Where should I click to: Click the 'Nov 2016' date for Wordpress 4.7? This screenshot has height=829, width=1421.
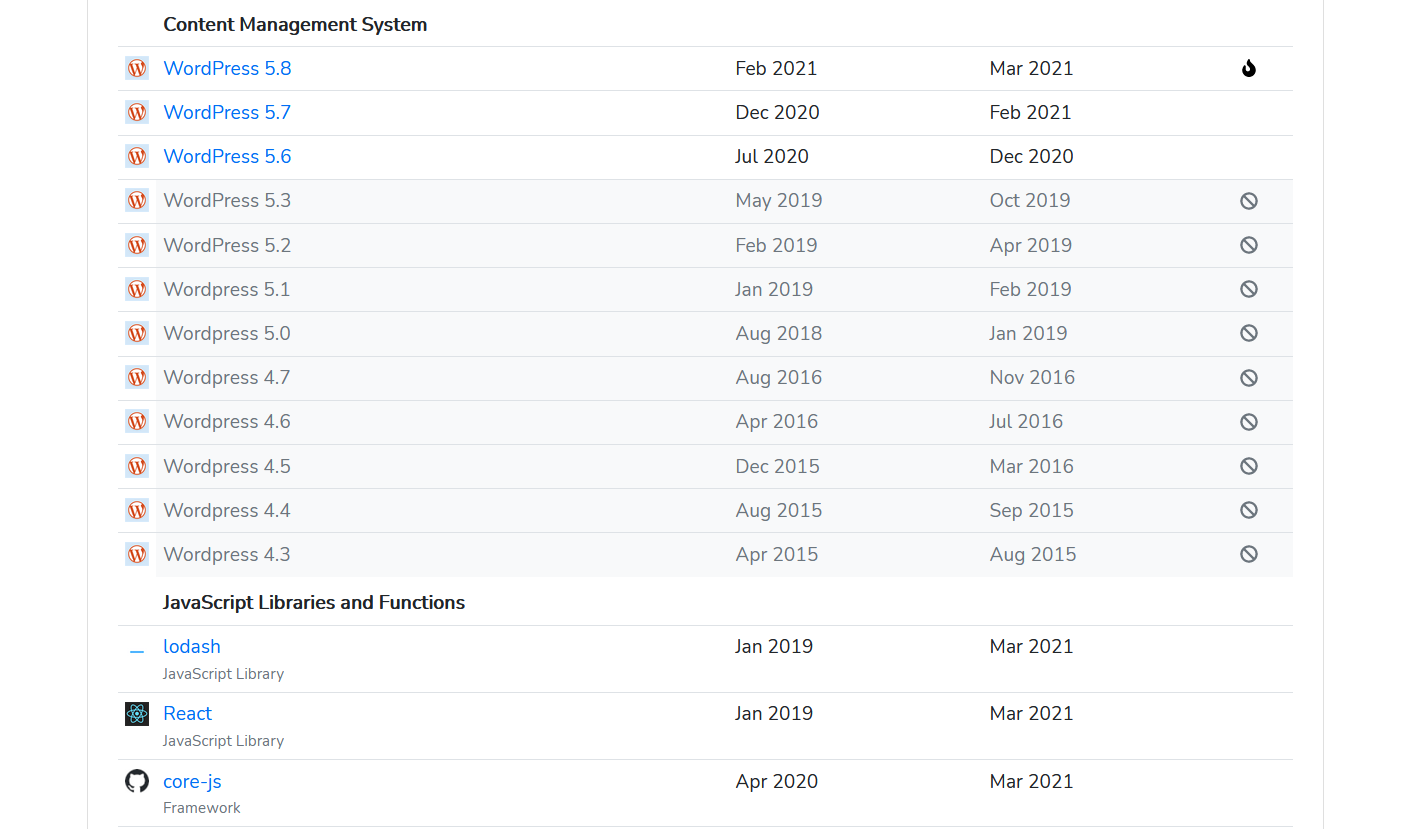(1032, 377)
